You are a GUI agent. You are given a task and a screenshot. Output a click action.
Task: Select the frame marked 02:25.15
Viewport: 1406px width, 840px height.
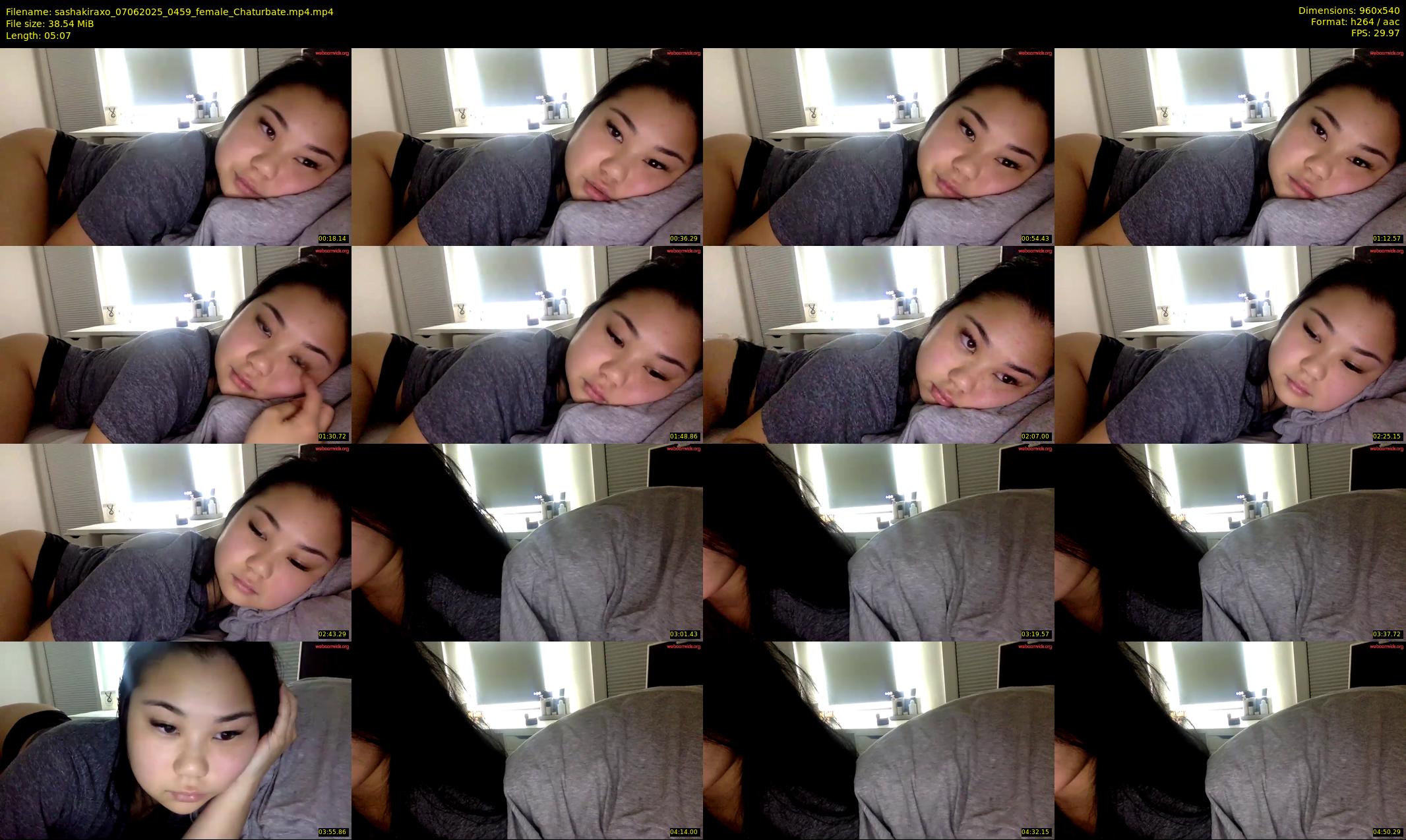(1230, 344)
